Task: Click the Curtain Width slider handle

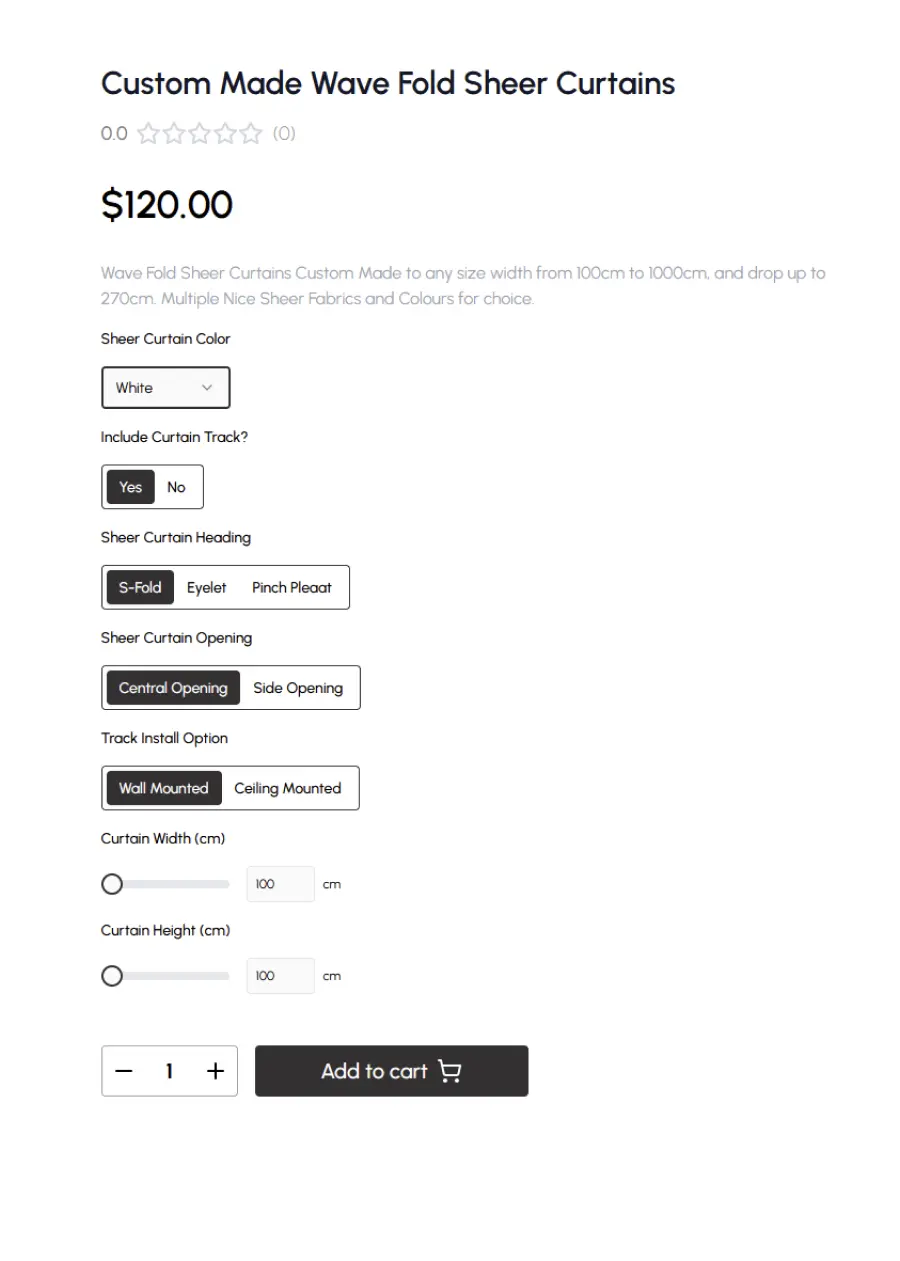Action: 112,884
